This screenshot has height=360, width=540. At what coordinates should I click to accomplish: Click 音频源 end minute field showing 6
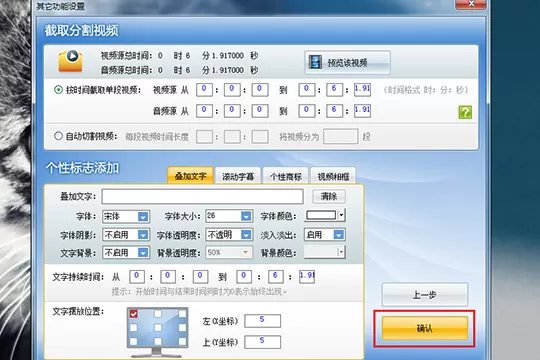tap(334, 111)
